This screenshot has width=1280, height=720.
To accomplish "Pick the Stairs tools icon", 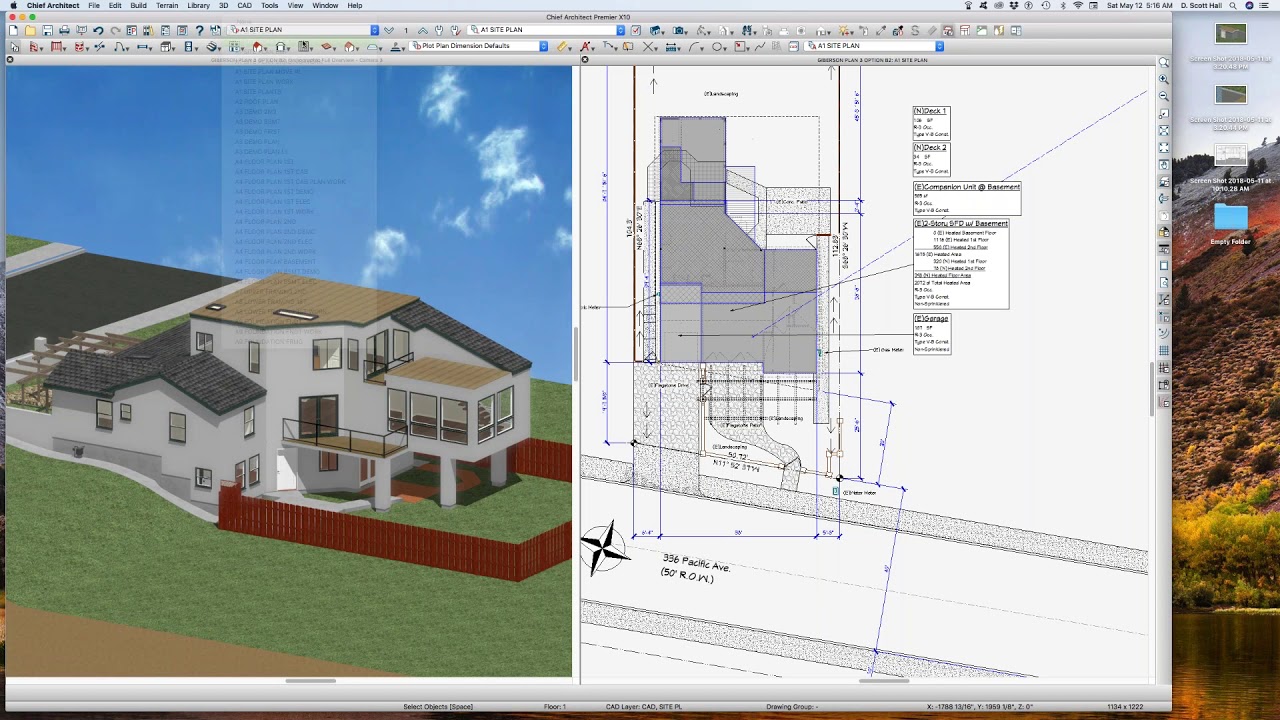I will (212, 46).
